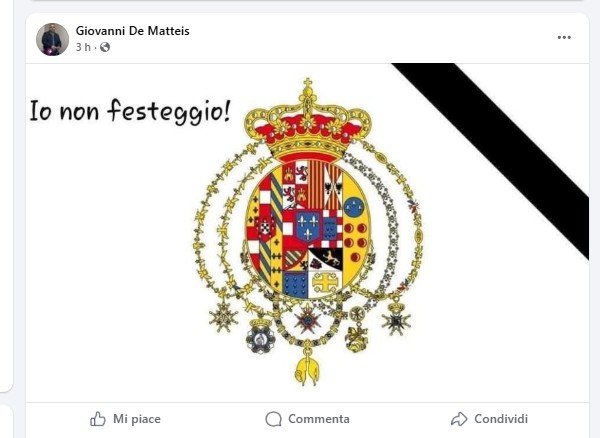Click the star medal at left of chain
Viewport: 600px width, 438px height.
click(223, 317)
